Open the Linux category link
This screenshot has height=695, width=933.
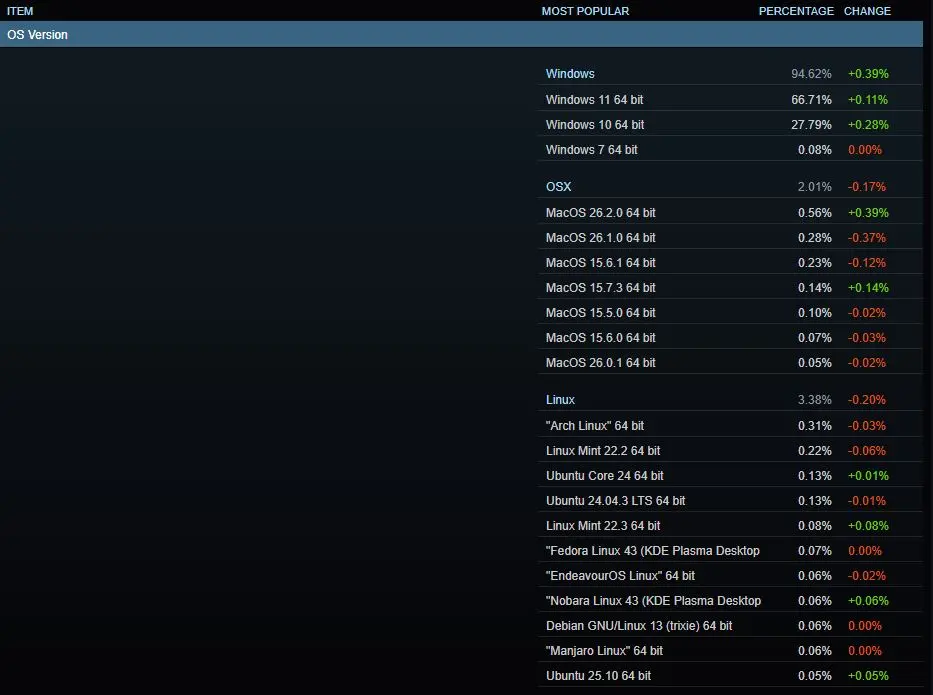(560, 399)
